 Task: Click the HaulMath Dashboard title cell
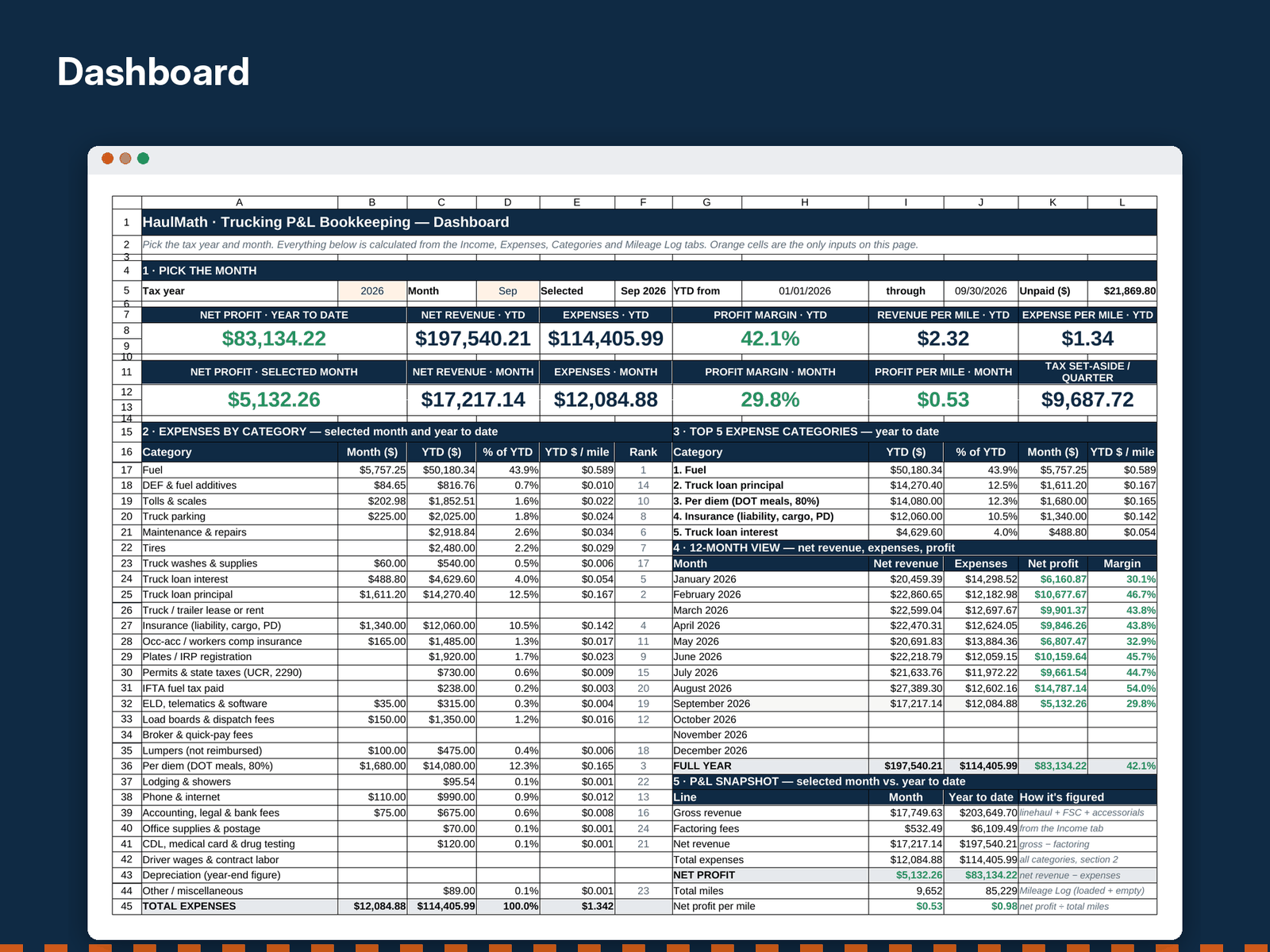(648, 222)
